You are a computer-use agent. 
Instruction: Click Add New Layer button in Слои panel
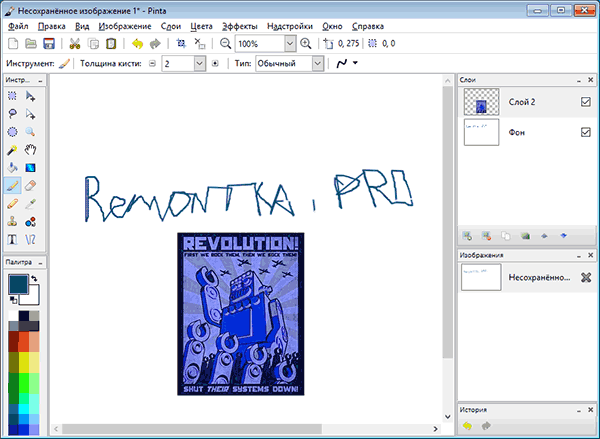pos(467,236)
